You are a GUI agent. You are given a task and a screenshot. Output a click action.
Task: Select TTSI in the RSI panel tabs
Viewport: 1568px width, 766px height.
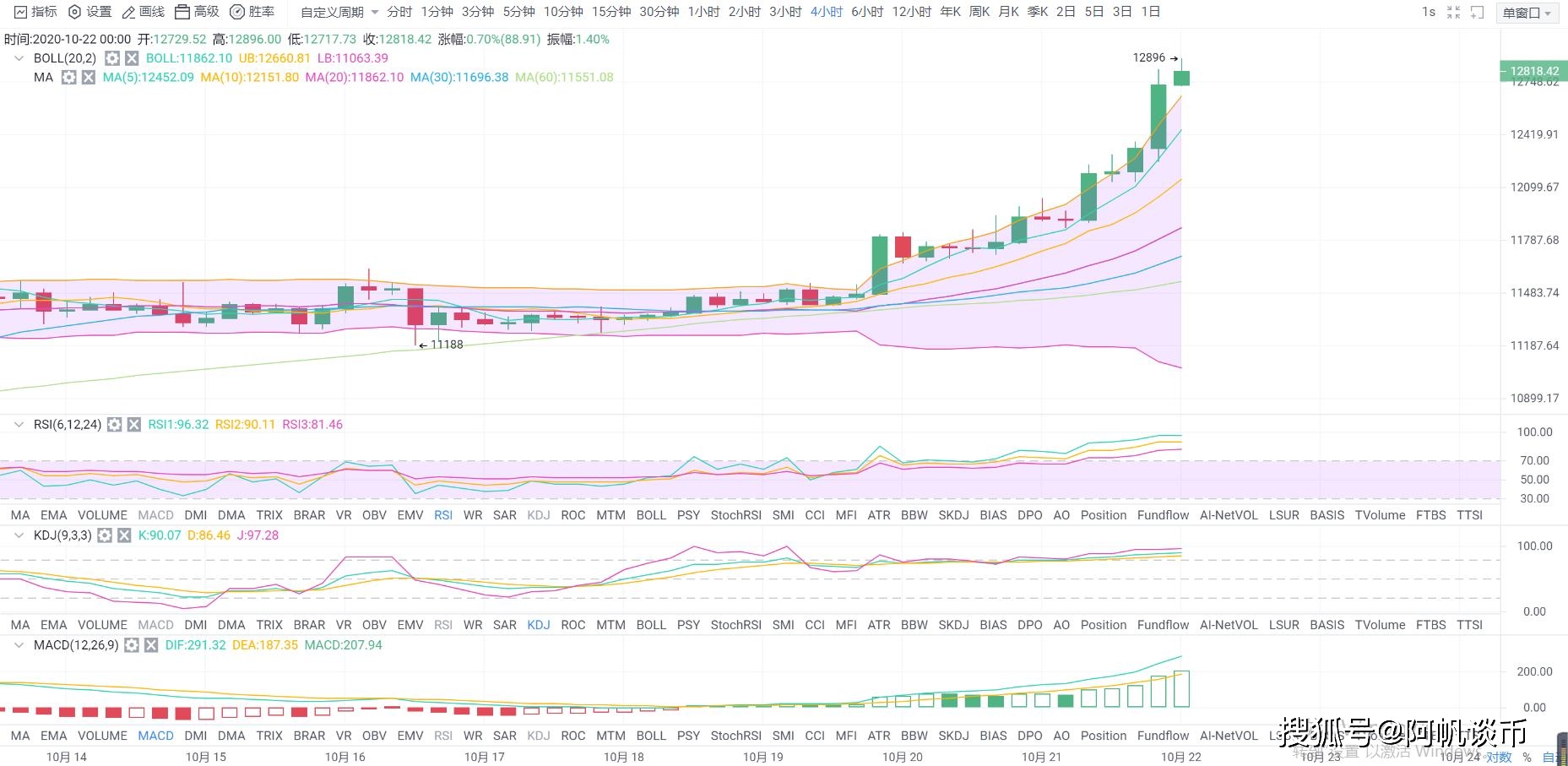click(x=1469, y=515)
